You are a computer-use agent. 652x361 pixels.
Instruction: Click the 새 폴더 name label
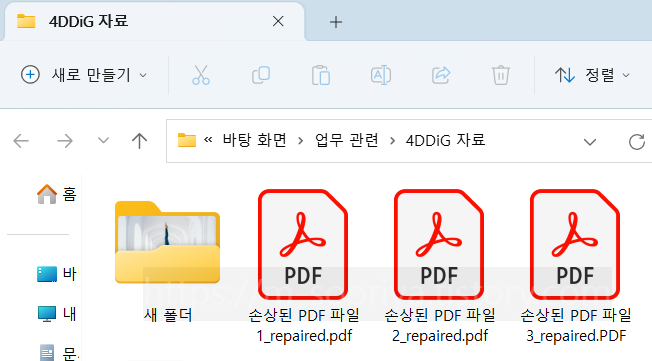tap(168, 315)
